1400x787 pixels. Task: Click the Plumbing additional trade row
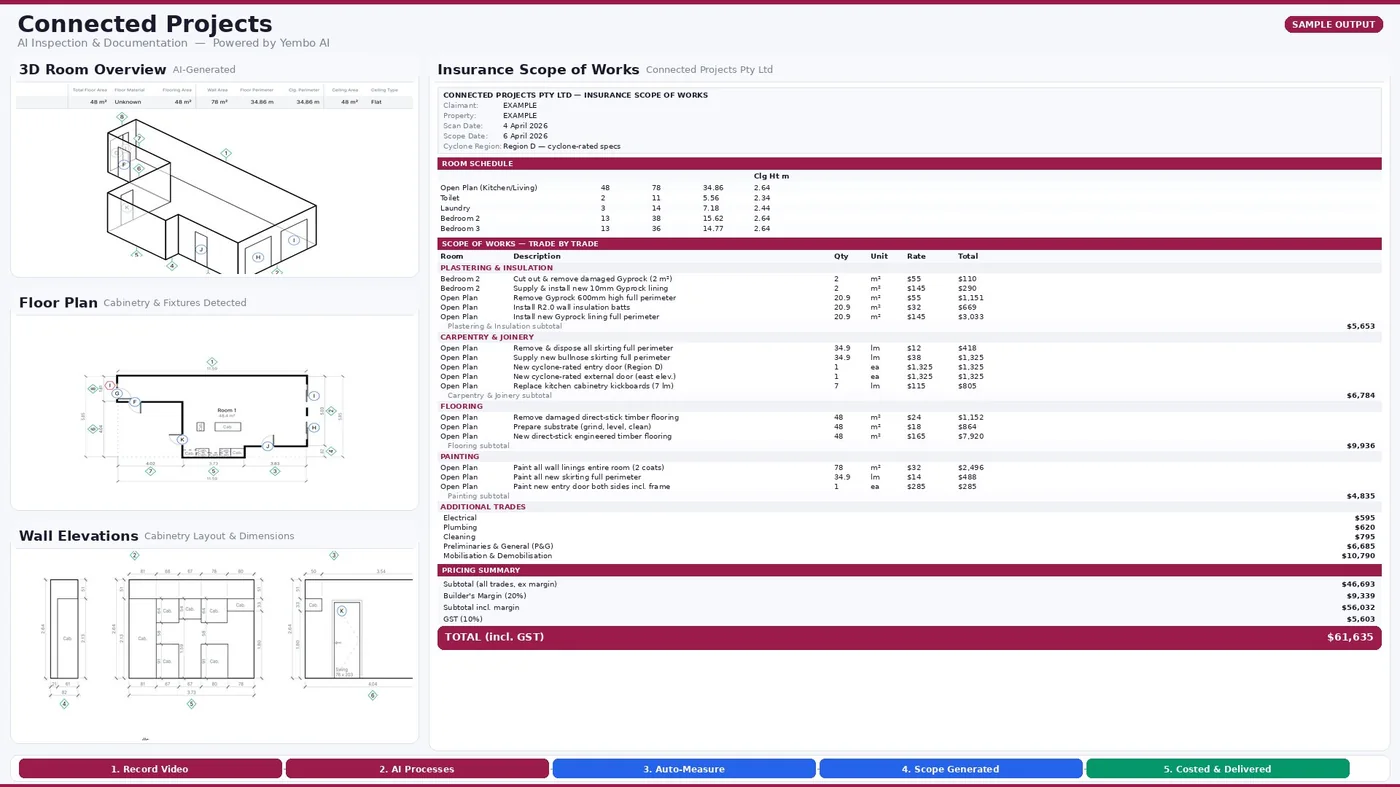click(909, 527)
